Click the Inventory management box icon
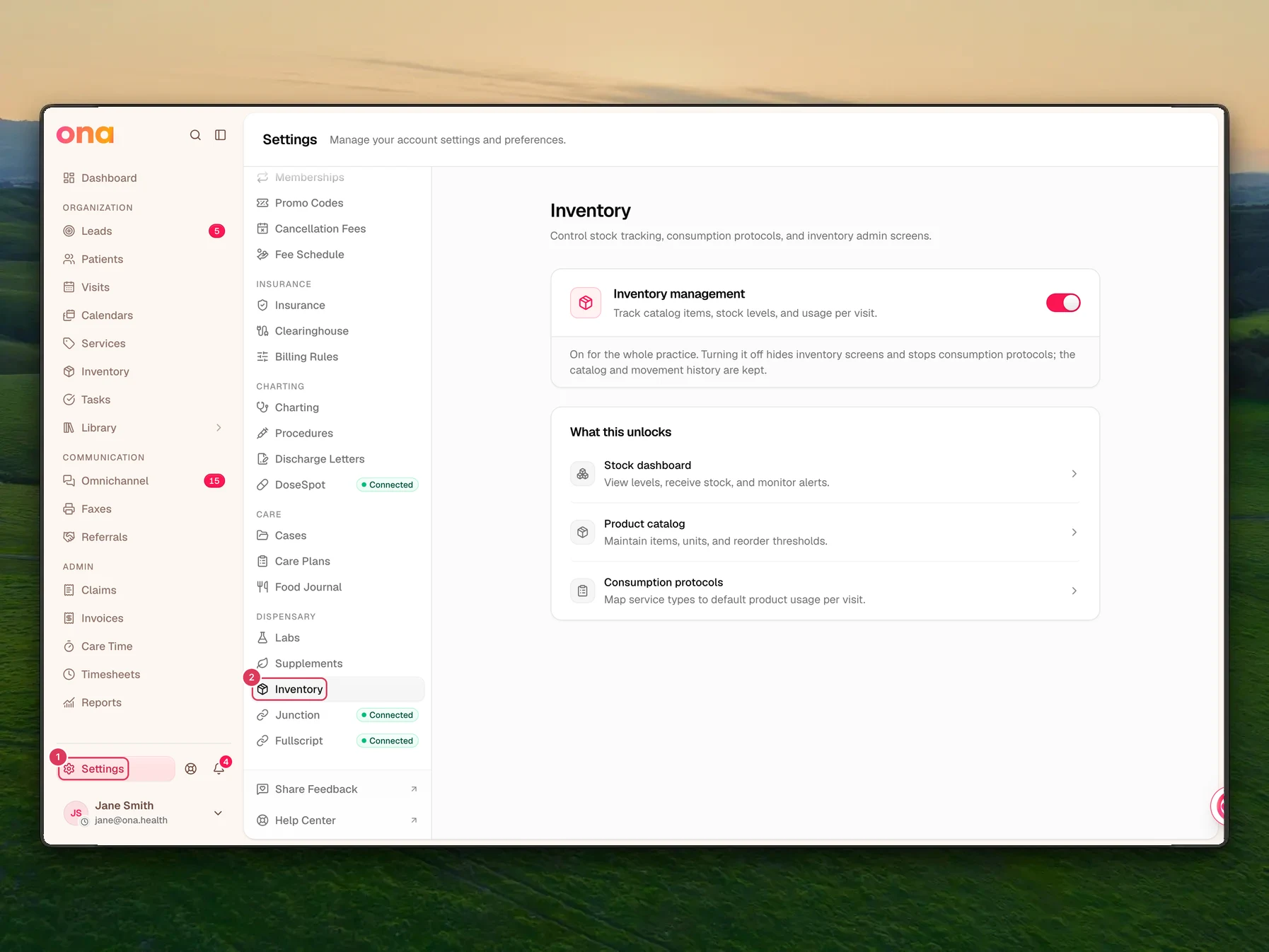This screenshot has height=952, width=1269. 586,303
